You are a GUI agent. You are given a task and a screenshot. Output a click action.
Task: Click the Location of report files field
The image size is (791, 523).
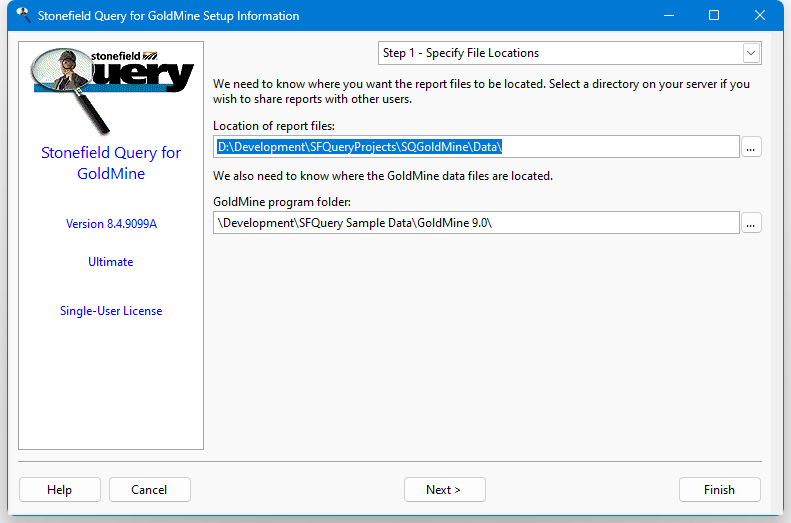[476, 147]
